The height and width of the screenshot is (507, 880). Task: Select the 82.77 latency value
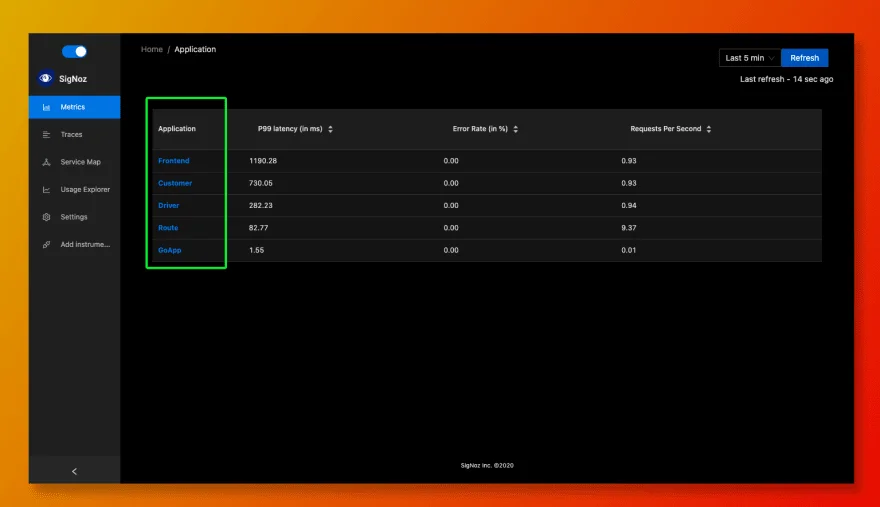pos(258,228)
